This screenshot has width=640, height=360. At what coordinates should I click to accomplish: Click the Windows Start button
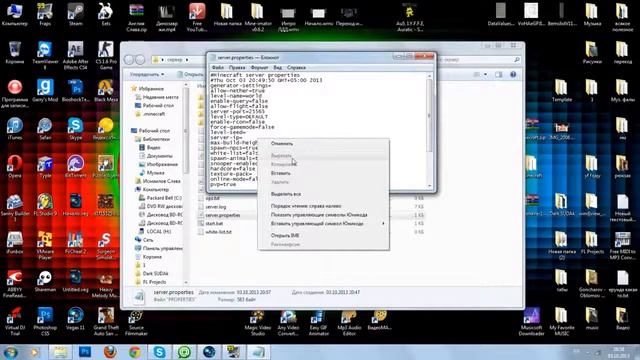[10, 352]
